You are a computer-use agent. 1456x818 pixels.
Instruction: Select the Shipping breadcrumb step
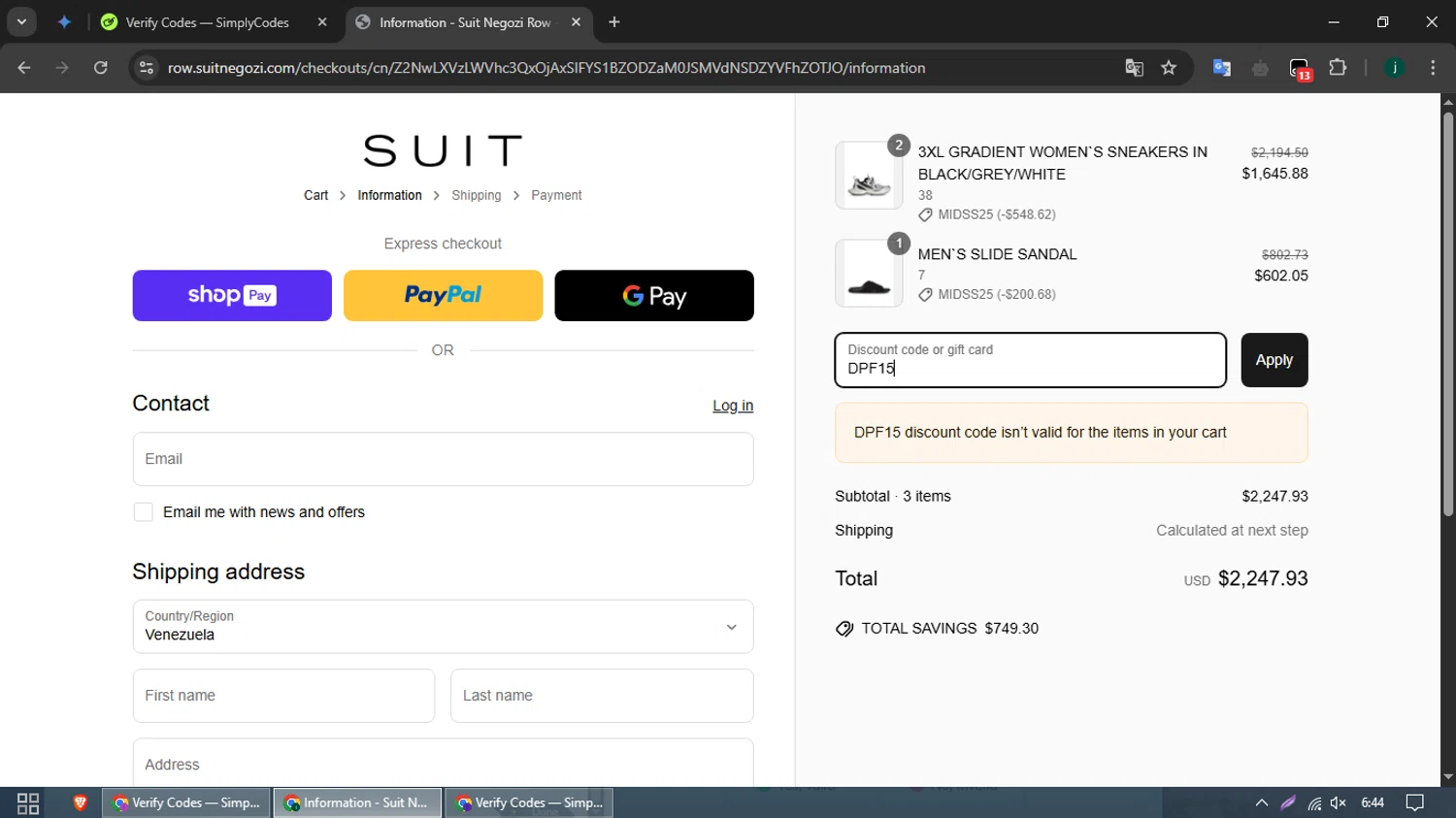point(477,195)
